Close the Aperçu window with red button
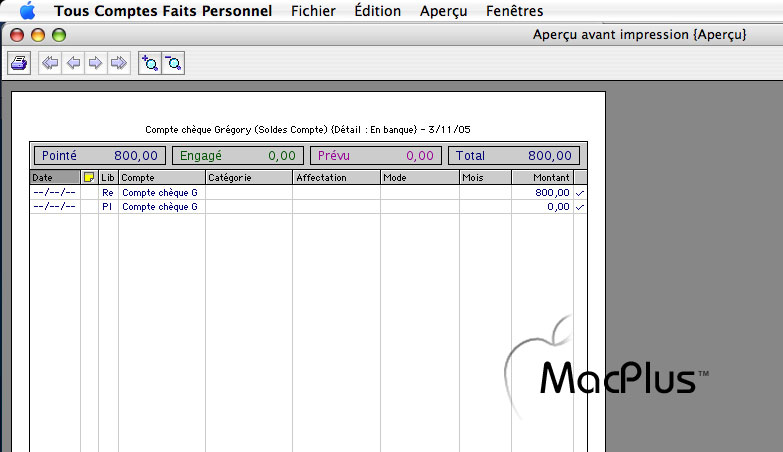 17,35
